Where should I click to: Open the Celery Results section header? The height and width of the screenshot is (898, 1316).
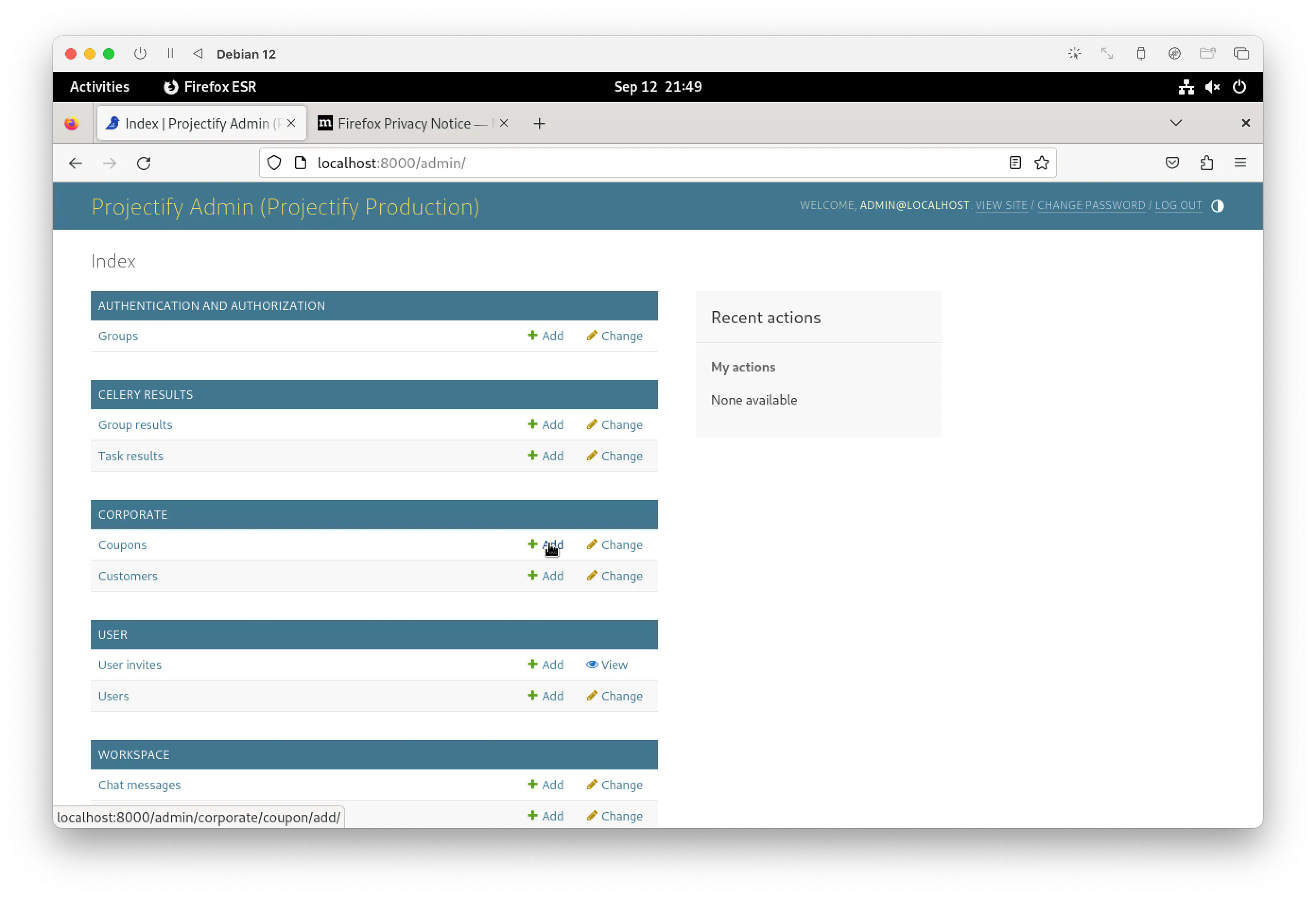pos(146,395)
